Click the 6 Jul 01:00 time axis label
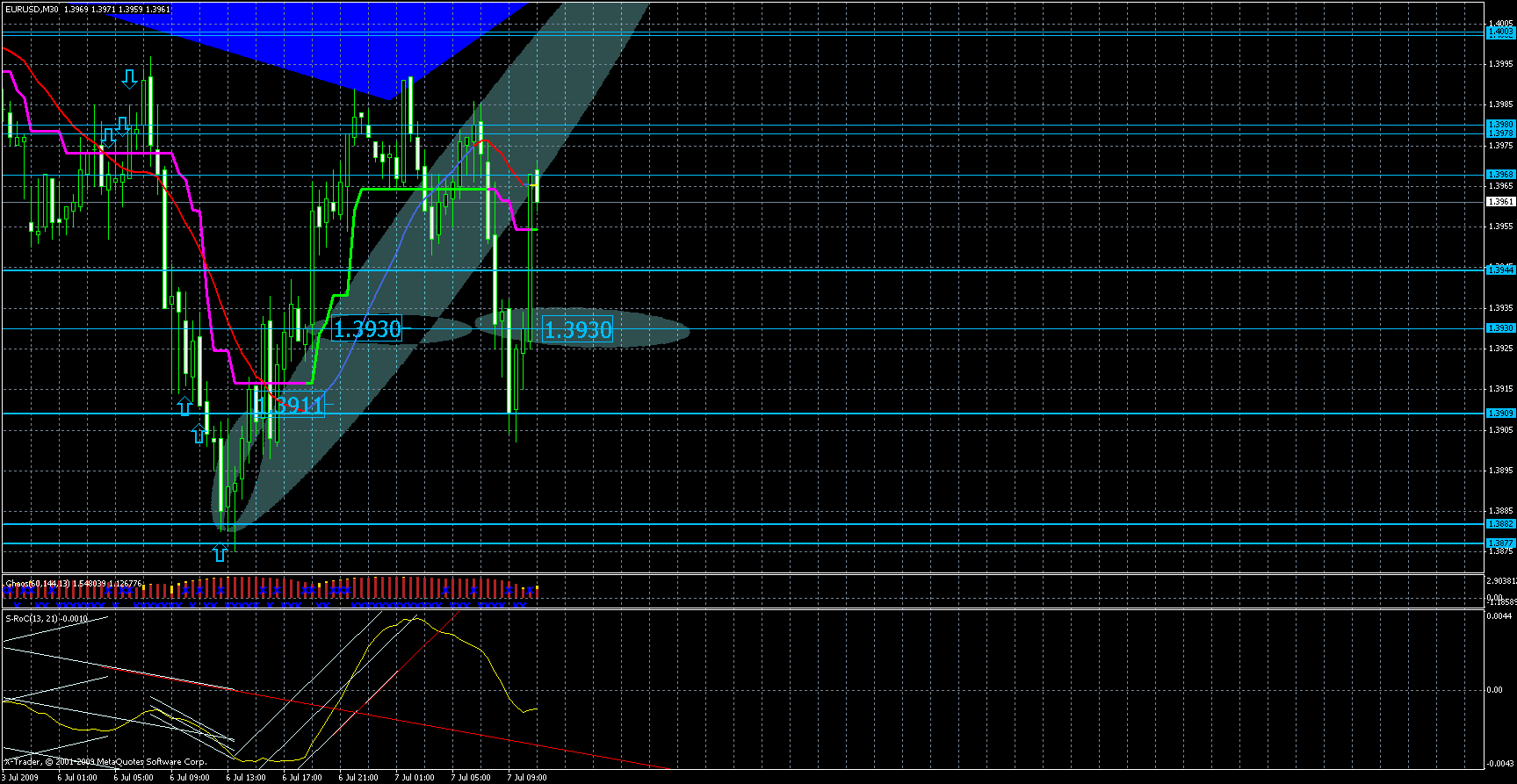Viewport: 1517px width, 784px height. click(x=77, y=777)
